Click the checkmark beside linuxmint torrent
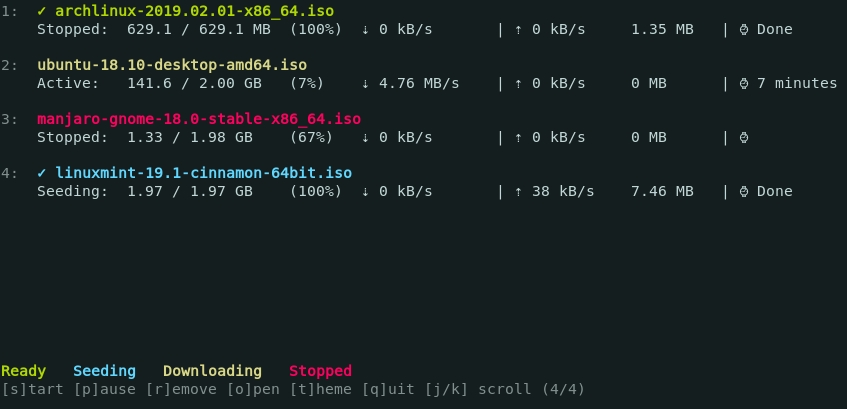Viewport: 847px width, 409px height. pos(42,173)
